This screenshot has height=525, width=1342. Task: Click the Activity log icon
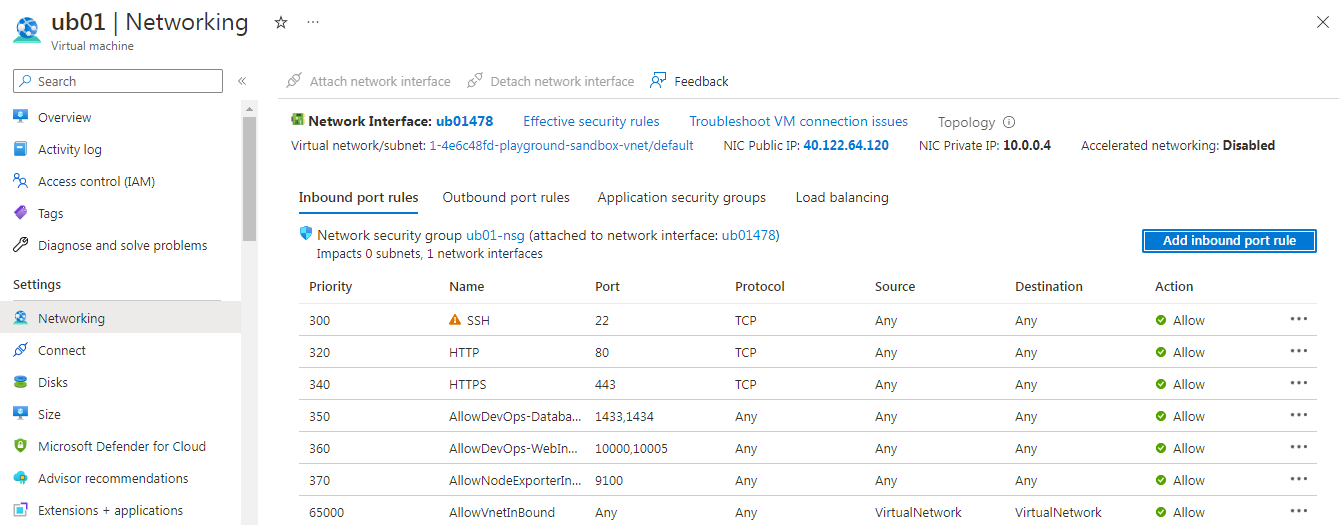pos(20,149)
